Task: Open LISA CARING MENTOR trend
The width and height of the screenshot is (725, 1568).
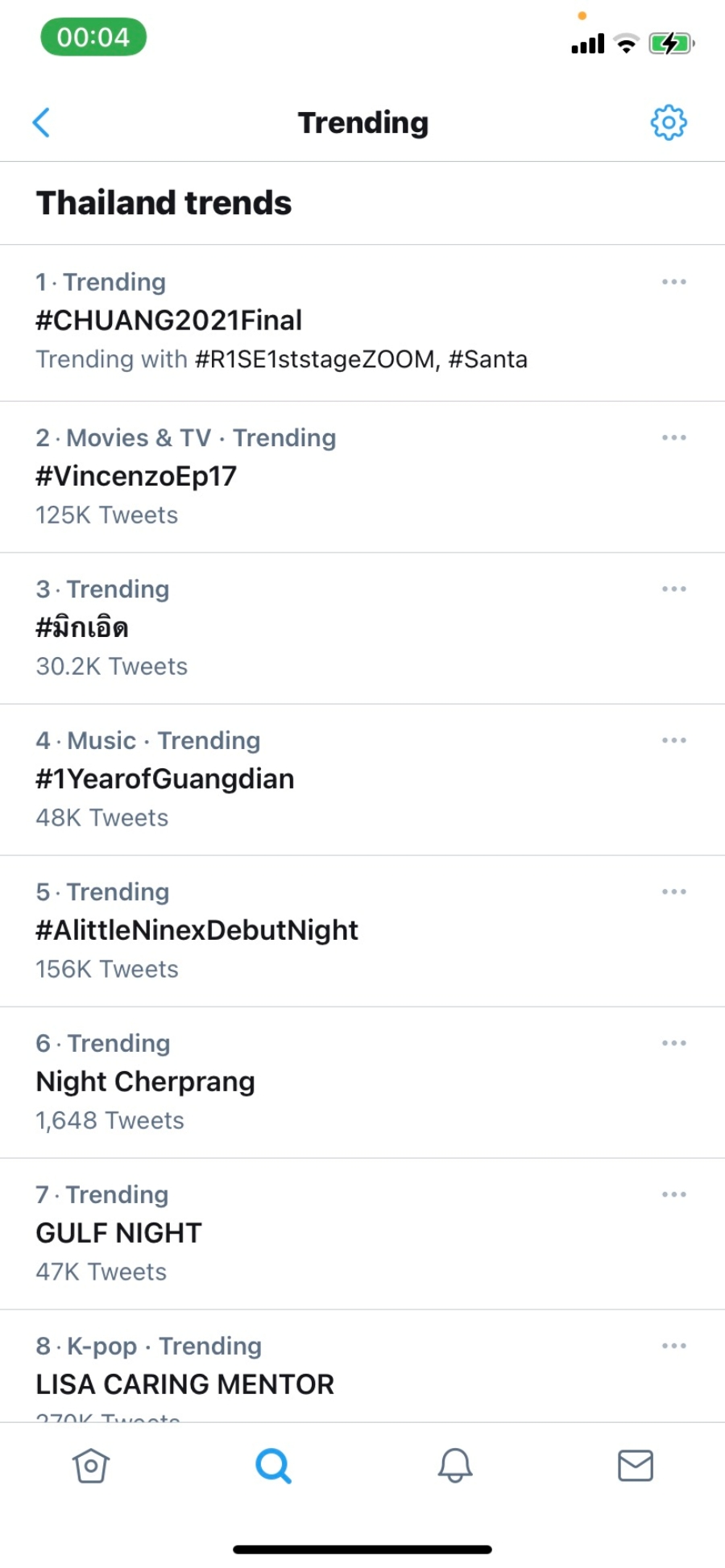Action: (185, 1384)
